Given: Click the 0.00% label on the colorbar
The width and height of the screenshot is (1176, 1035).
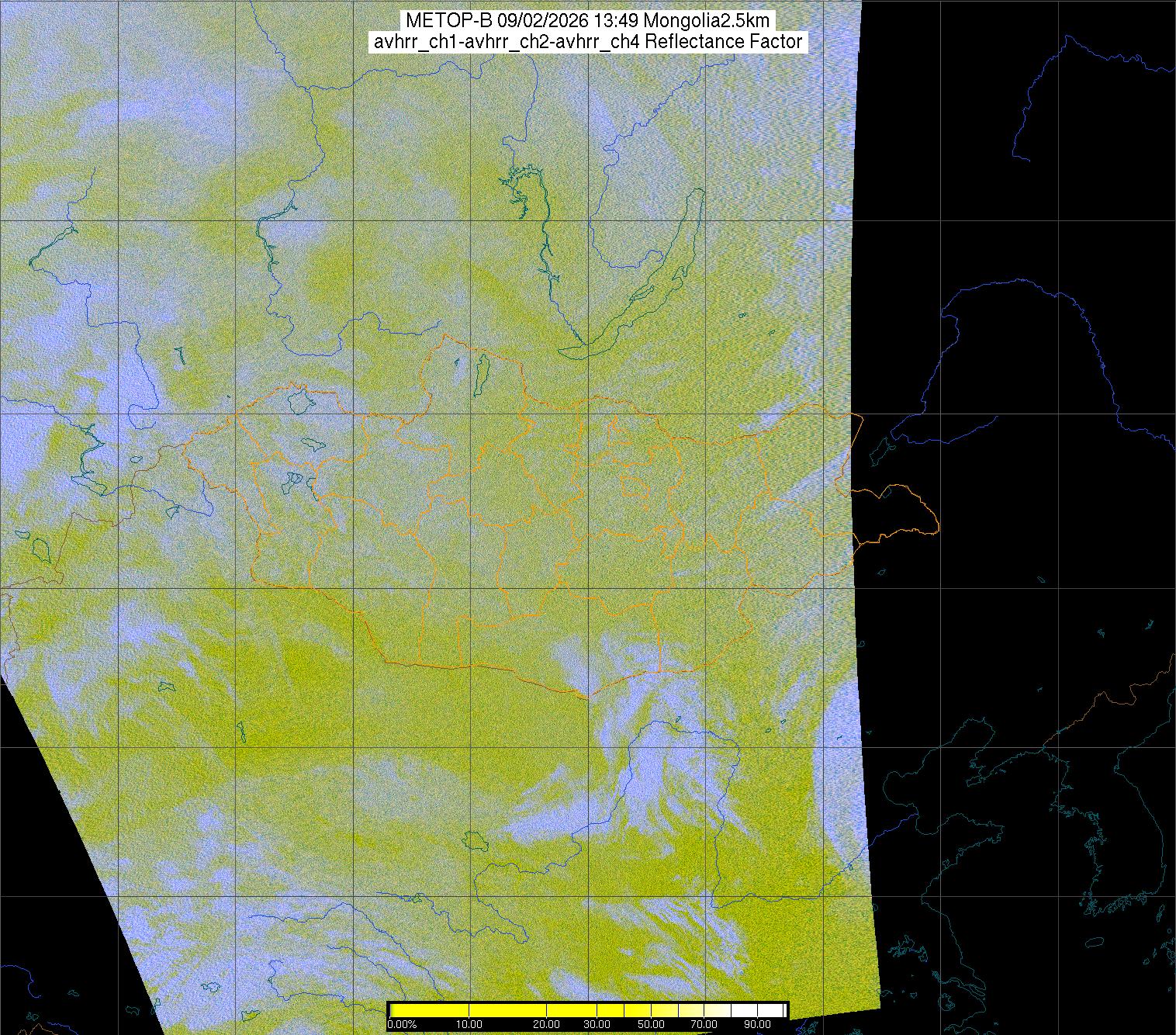Looking at the screenshot, I should 401,1025.
